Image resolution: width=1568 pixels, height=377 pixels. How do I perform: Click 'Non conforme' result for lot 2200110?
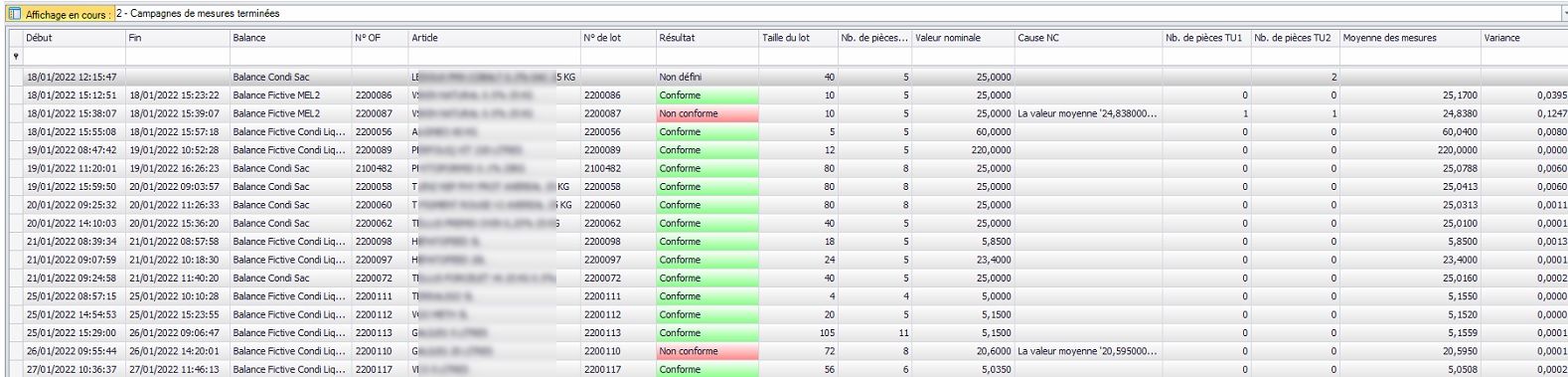click(707, 351)
